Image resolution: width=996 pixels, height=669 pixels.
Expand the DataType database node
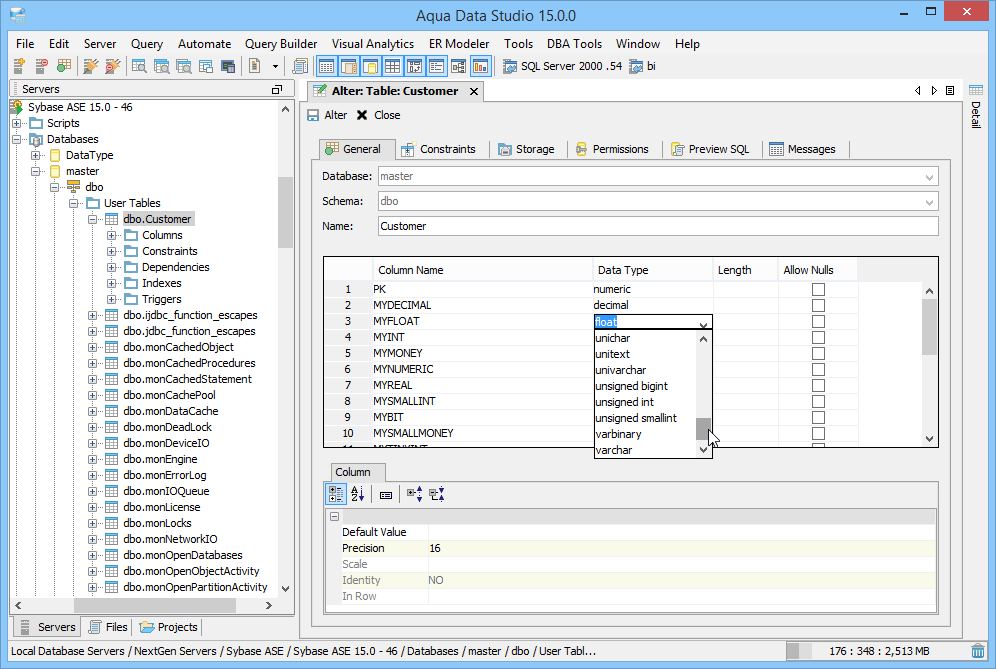click(36, 155)
